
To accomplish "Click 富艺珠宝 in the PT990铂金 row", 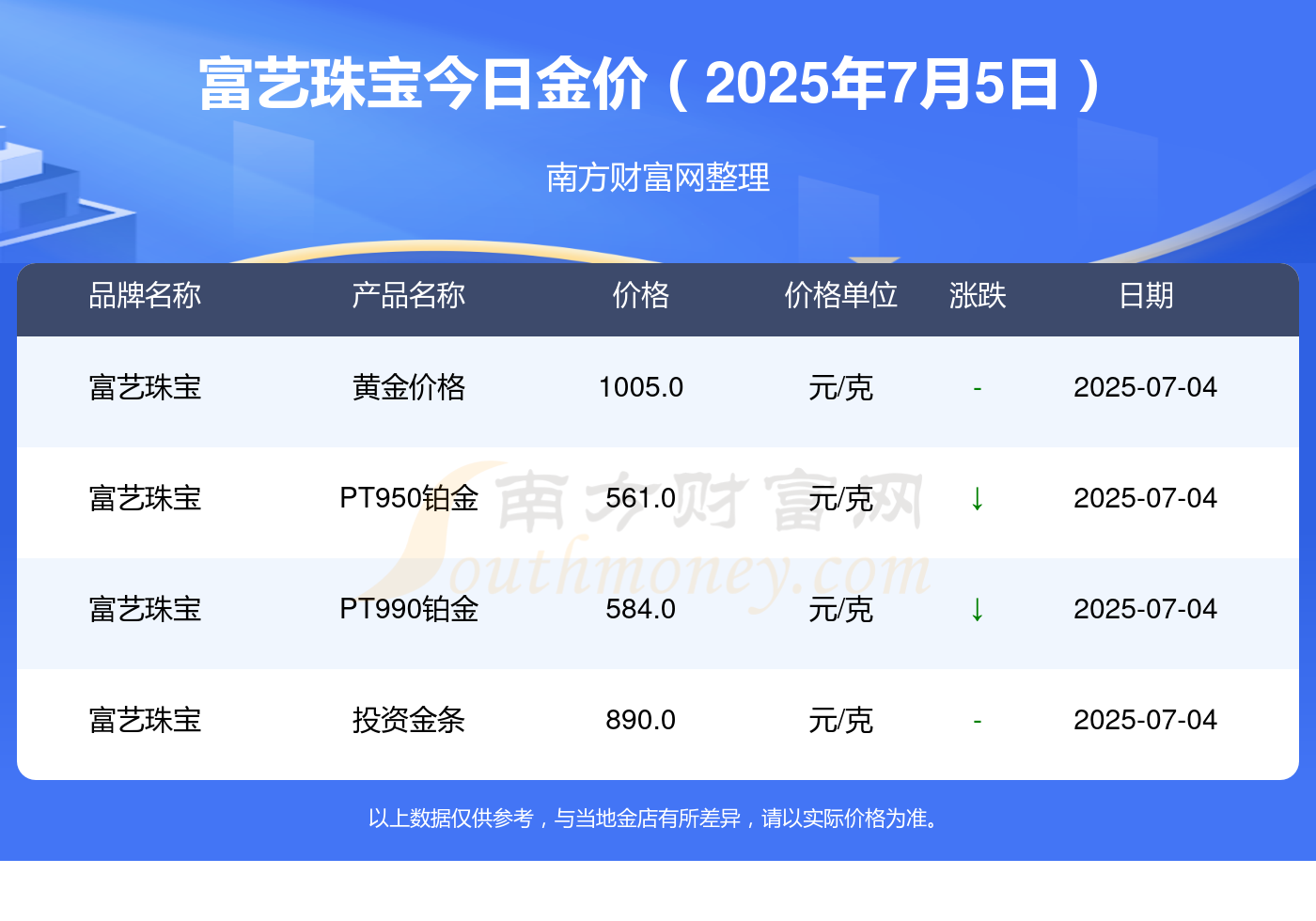I will [x=145, y=609].
